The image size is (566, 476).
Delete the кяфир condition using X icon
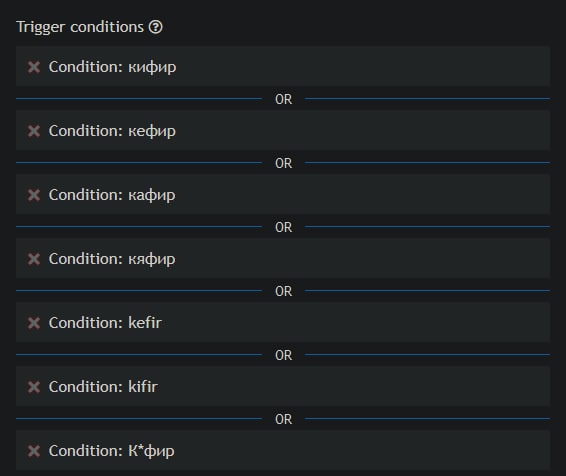pos(34,259)
